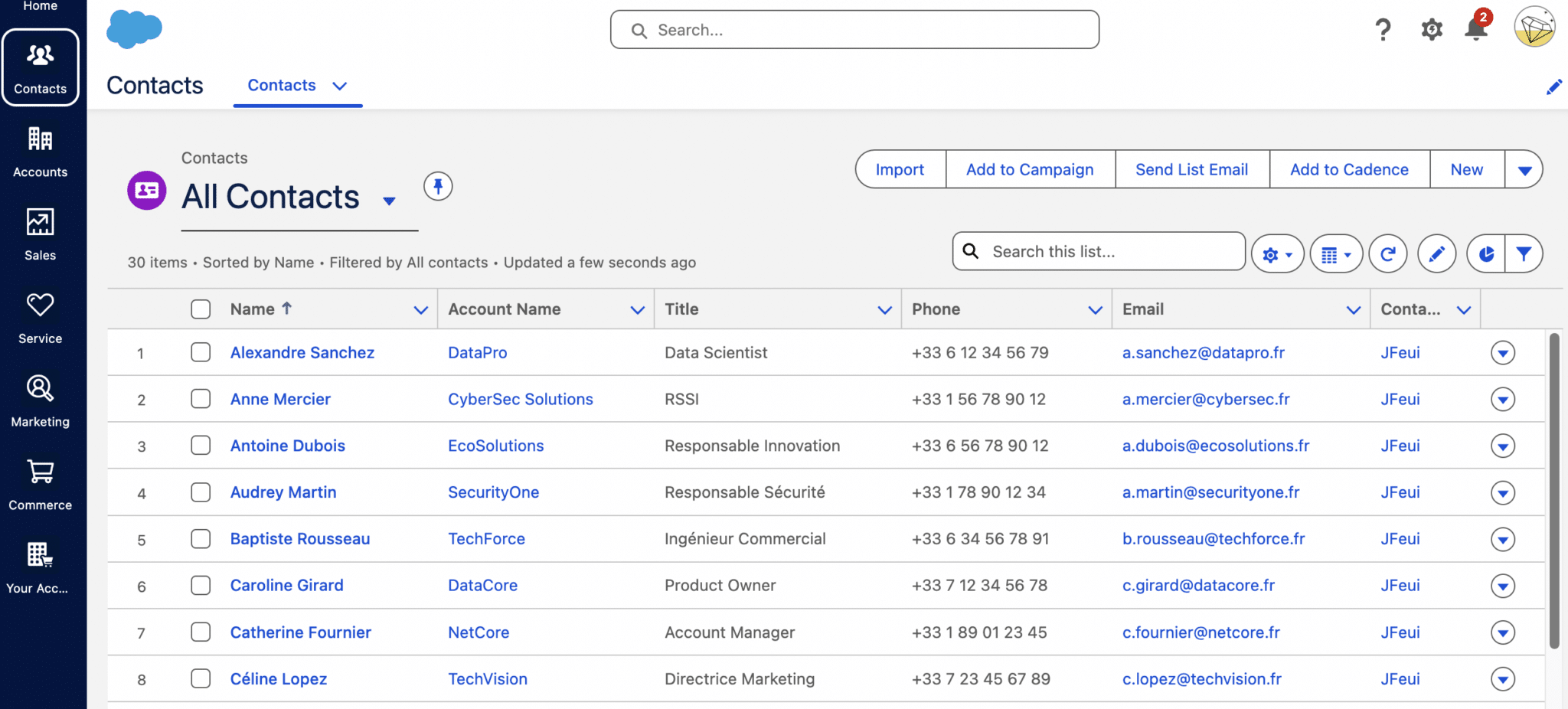
Task: Check the box for Céline Lopez
Action: 201,678
